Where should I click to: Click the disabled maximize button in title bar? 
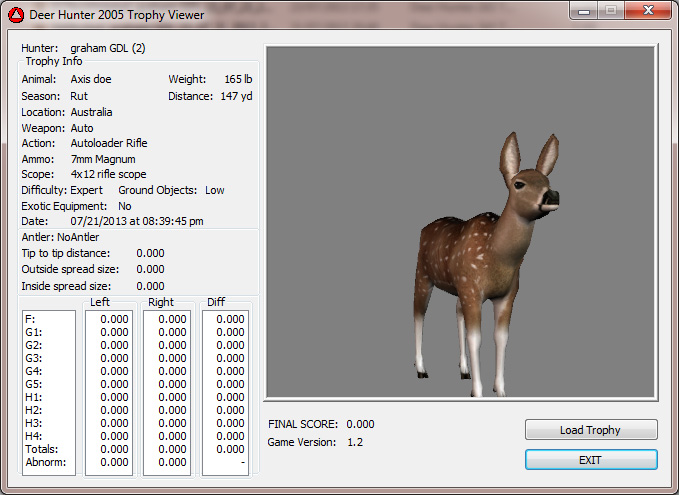(610, 10)
